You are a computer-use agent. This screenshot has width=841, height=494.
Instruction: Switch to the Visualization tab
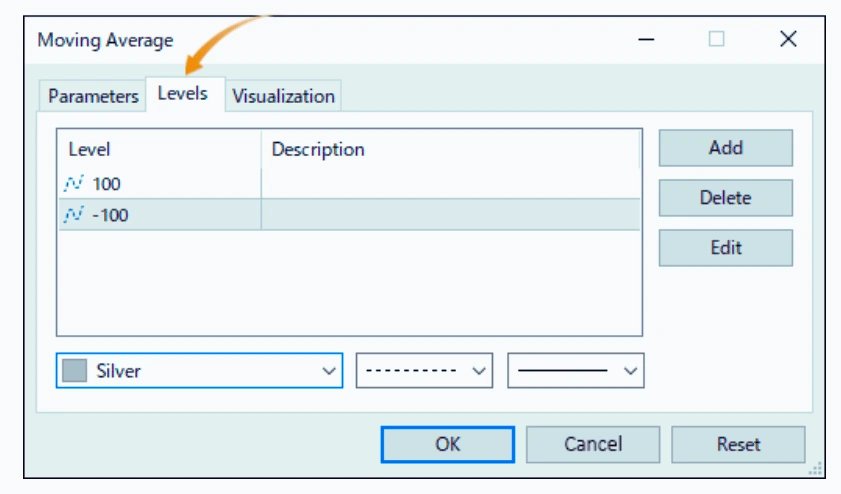[x=283, y=96]
